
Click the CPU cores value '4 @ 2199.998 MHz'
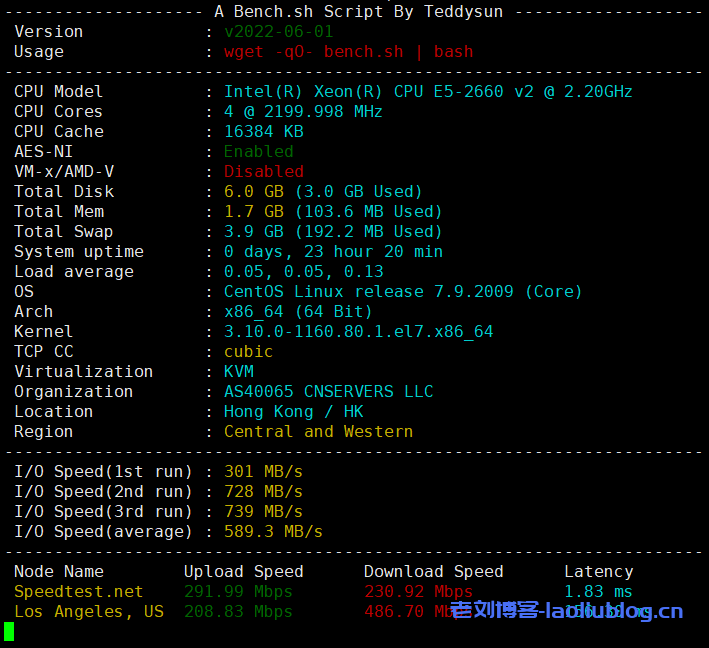[303, 111]
